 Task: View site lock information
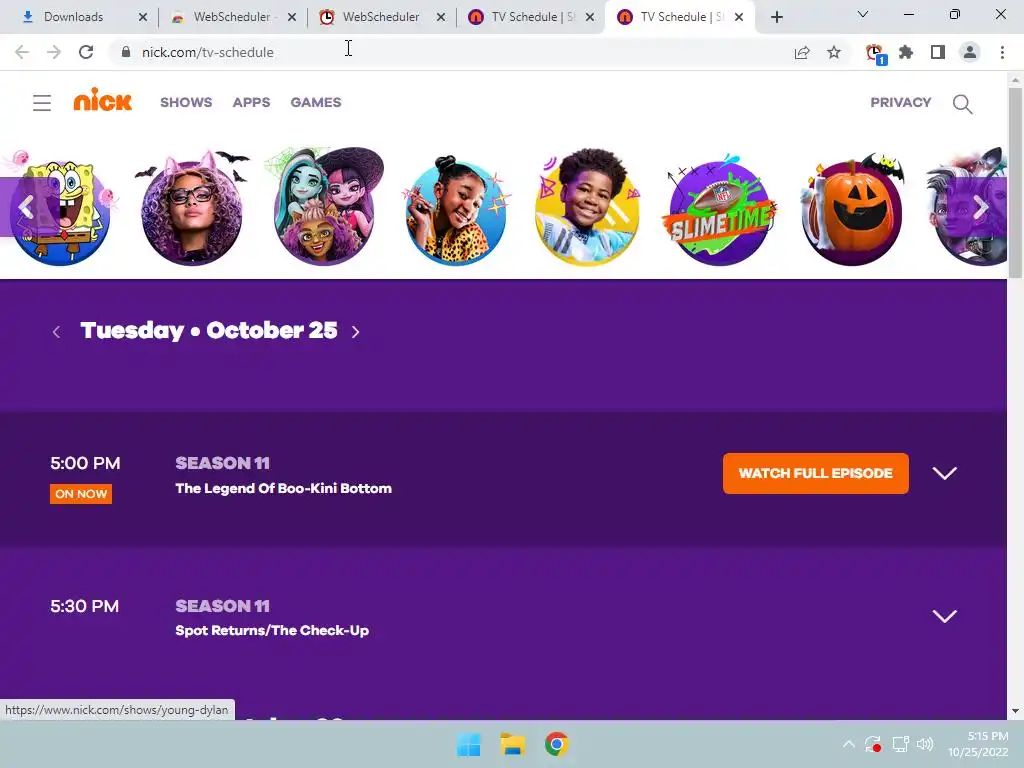pyautogui.click(x=126, y=52)
